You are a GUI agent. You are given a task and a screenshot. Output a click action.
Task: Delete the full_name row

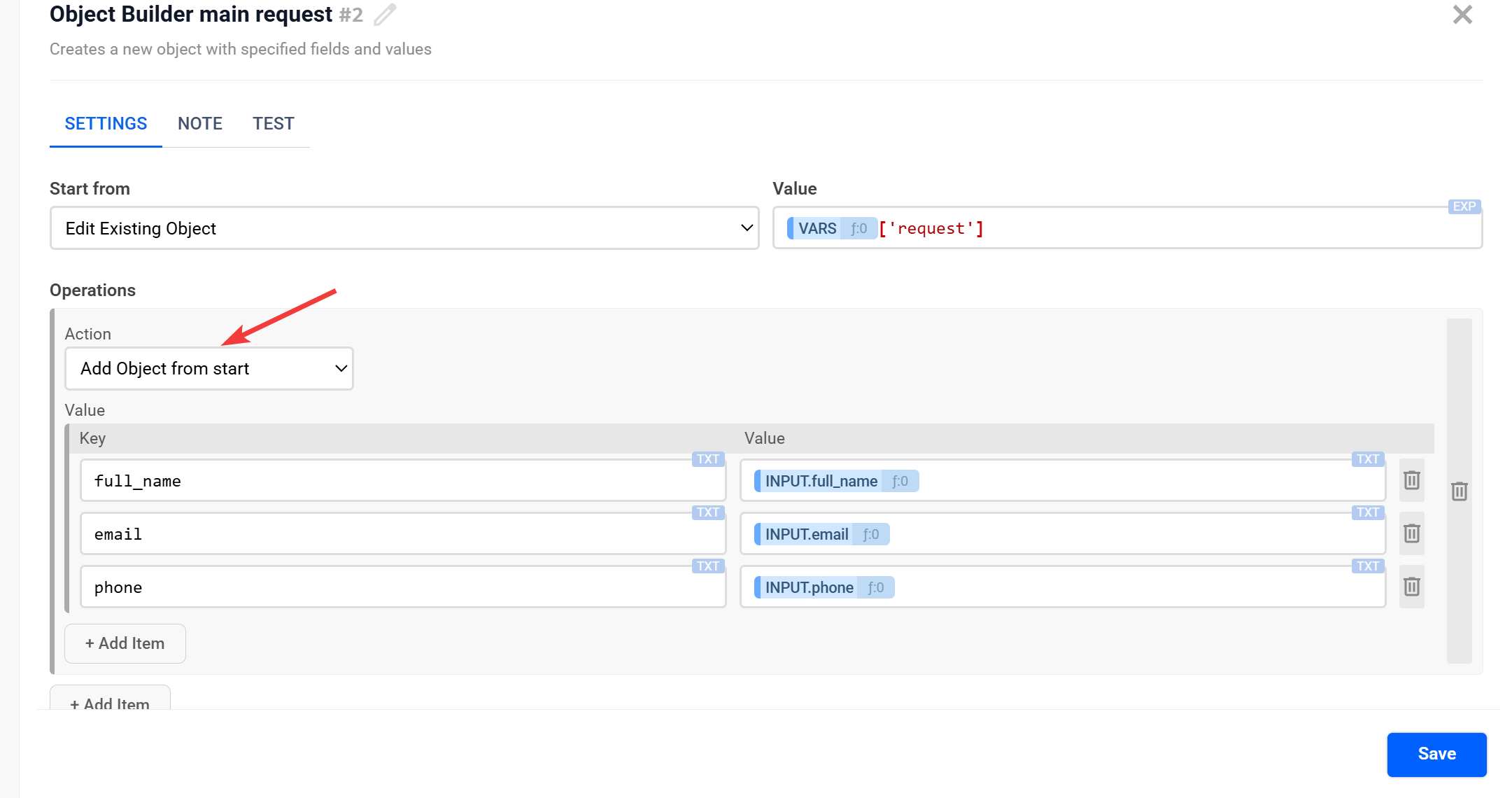[1411, 480]
